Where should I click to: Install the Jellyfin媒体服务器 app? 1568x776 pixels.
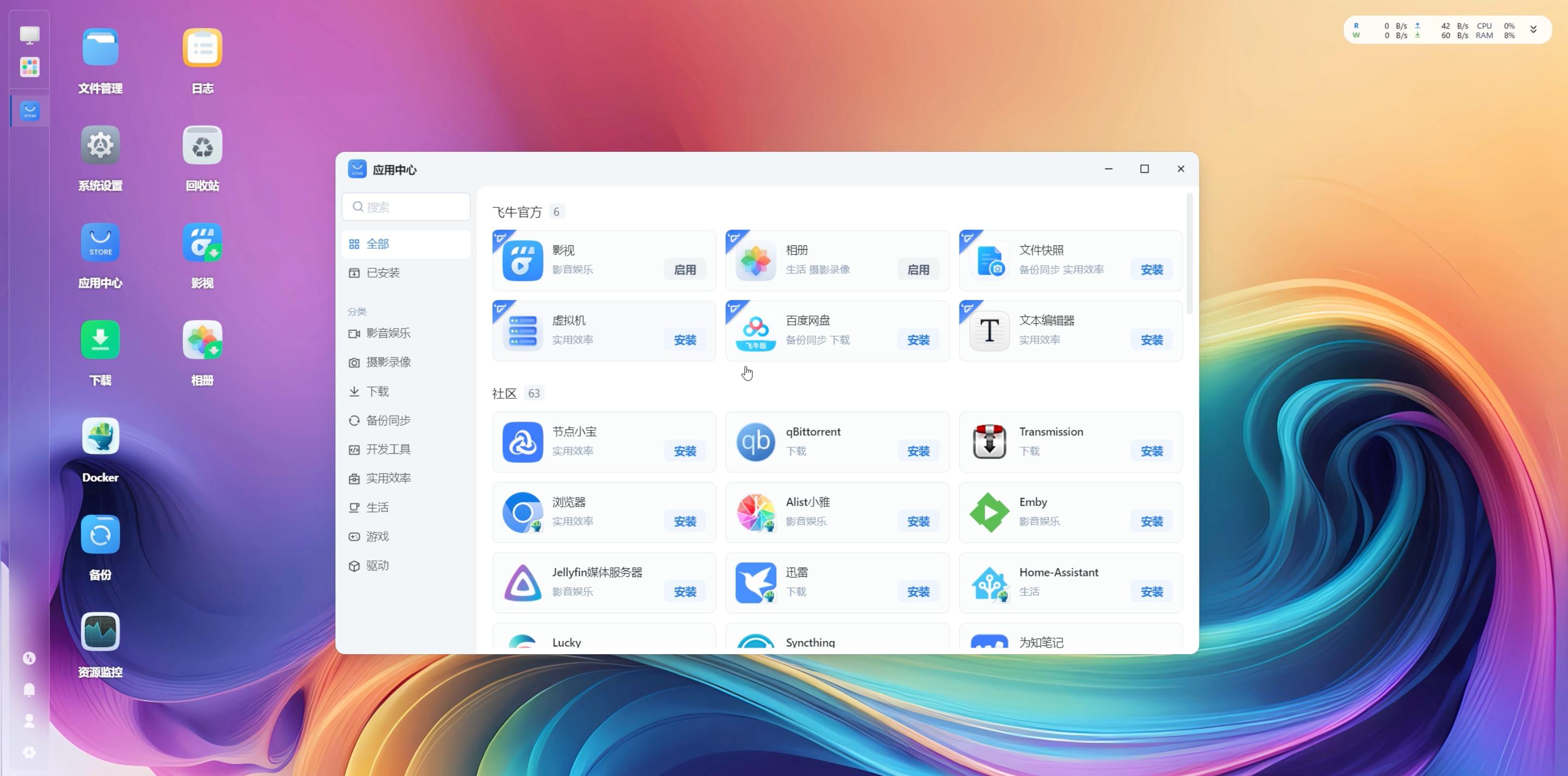(684, 592)
